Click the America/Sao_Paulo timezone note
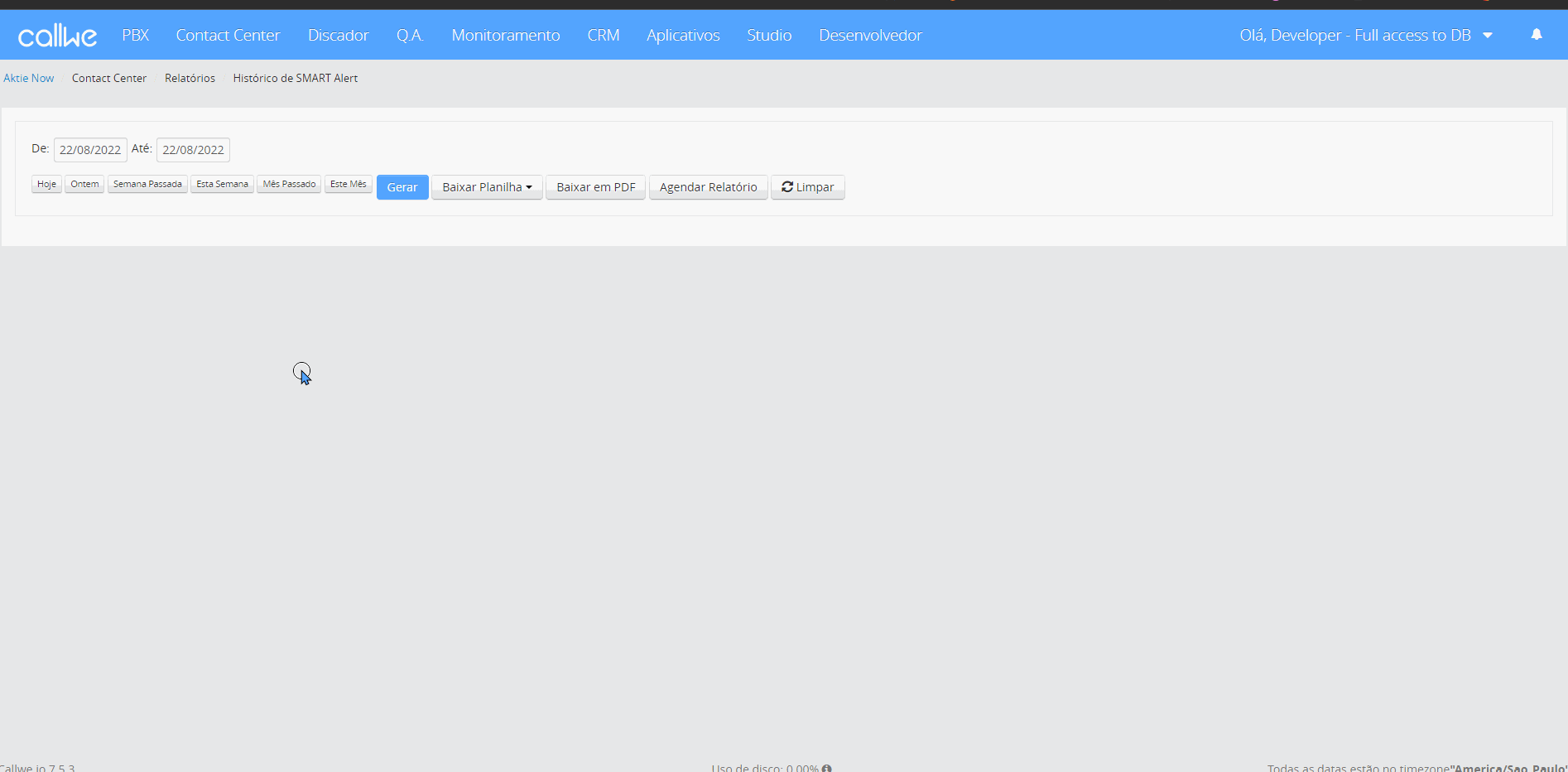Image resolution: width=1568 pixels, height=772 pixels. click(1417, 768)
